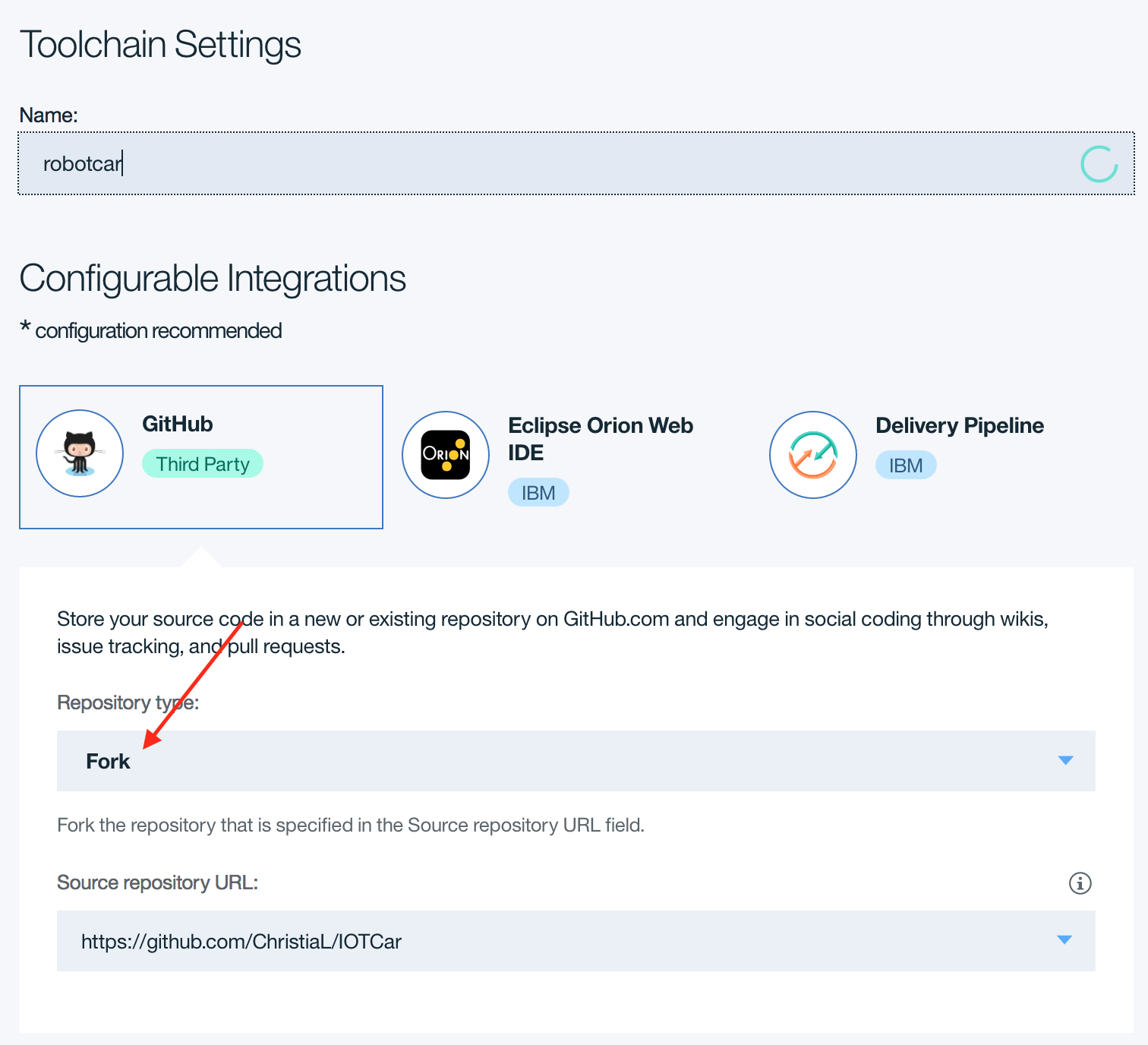Viewport: 1148px width, 1045px height.
Task: Click the 'Store your source code' description
Action: point(553,633)
